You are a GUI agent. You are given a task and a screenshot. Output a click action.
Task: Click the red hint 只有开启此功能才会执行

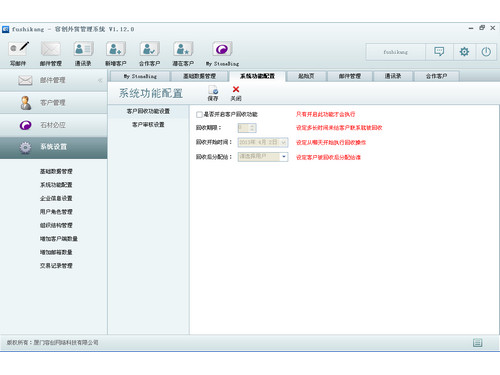(325, 114)
